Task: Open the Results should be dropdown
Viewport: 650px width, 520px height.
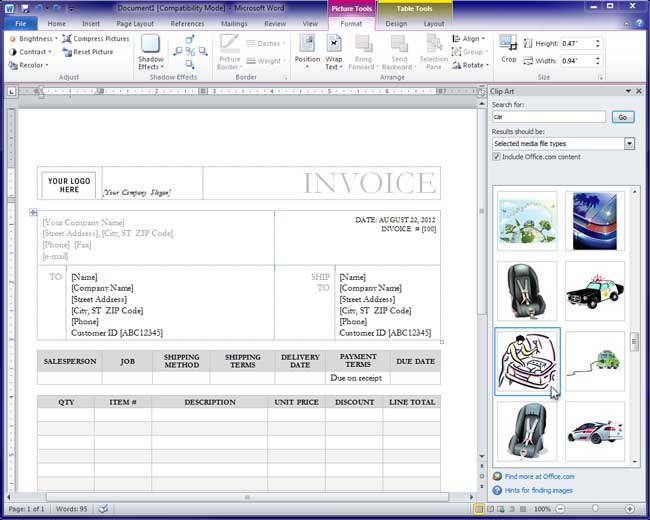Action: click(629, 144)
